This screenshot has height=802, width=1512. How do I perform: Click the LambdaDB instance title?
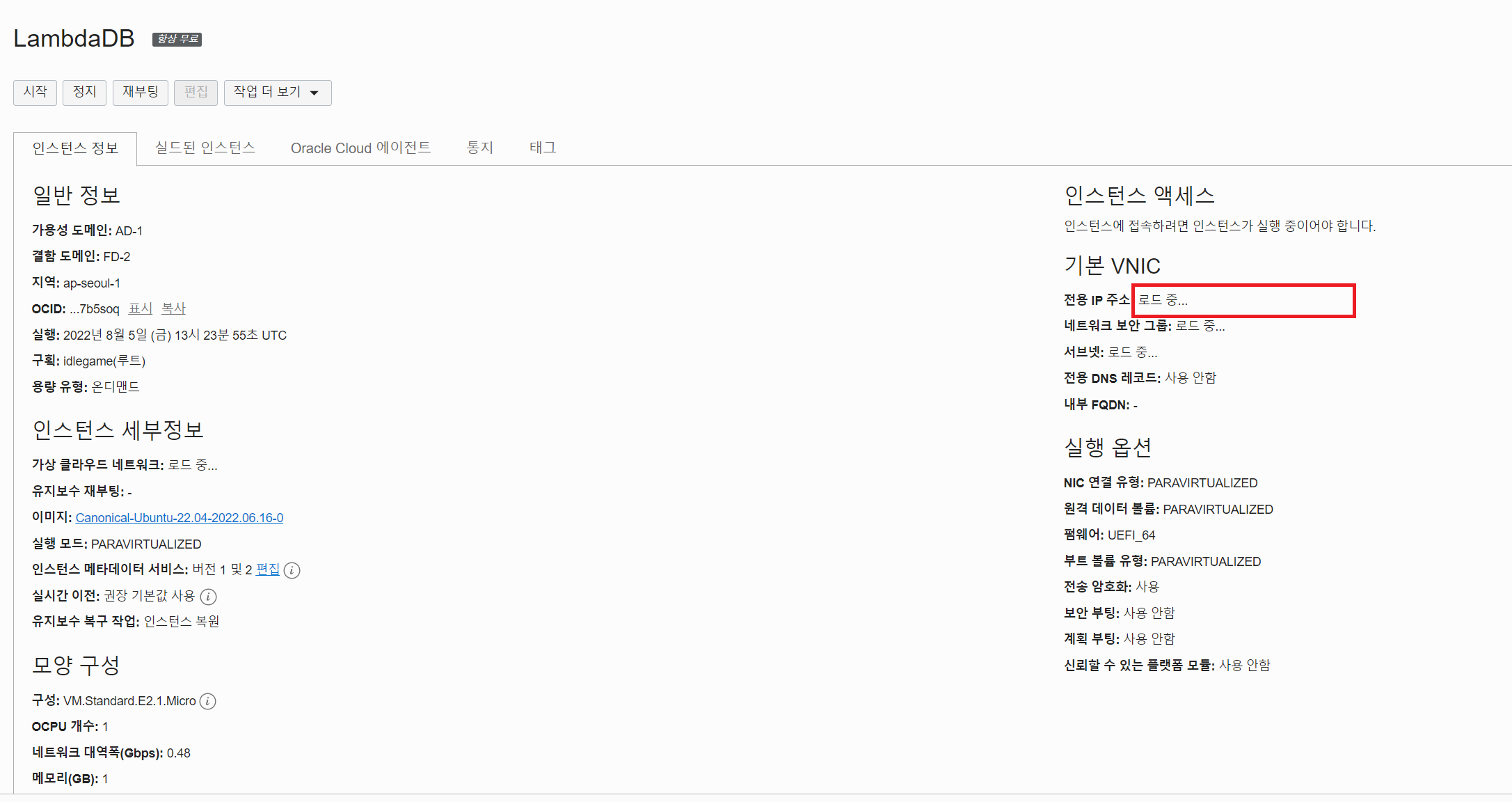click(74, 38)
